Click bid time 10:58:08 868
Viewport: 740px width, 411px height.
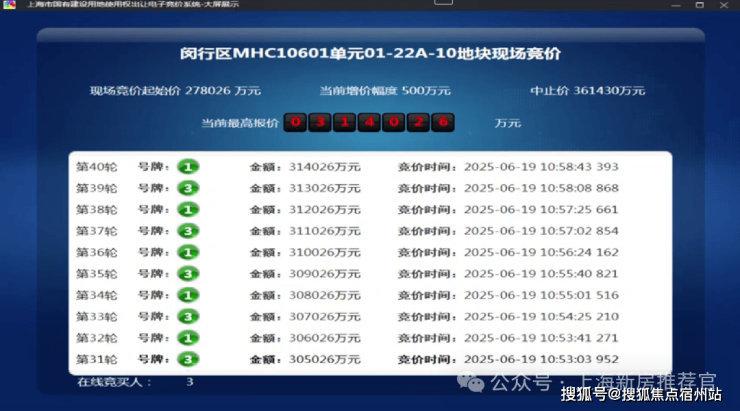(x=580, y=188)
